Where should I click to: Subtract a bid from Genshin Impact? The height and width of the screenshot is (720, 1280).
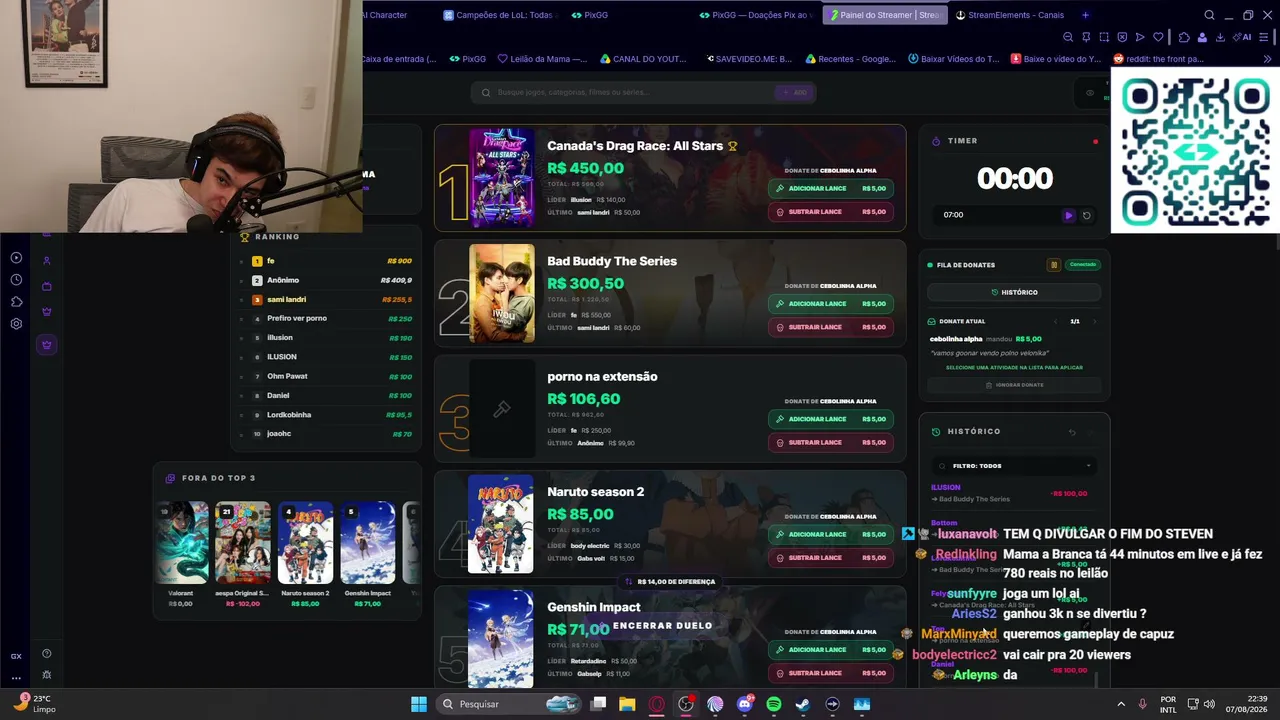click(x=831, y=673)
